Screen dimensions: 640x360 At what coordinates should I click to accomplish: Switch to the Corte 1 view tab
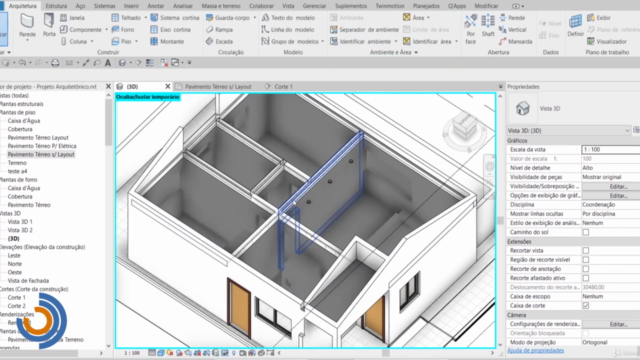(283, 87)
